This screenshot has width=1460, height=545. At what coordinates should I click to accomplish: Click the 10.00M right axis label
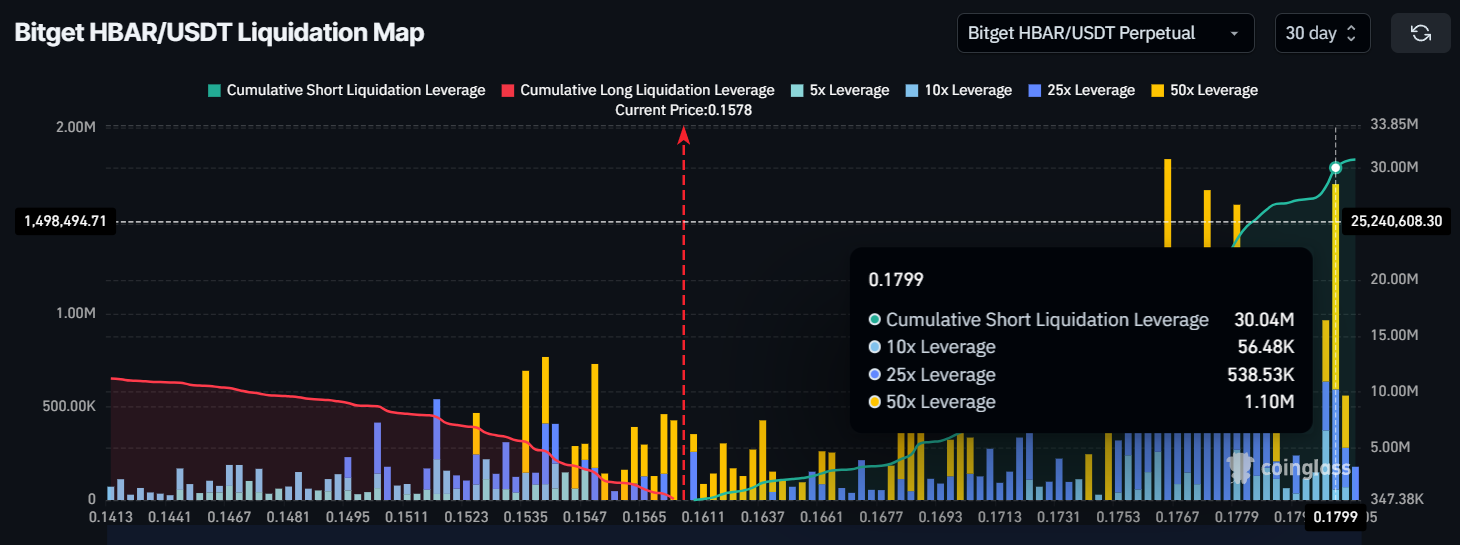tap(1393, 391)
